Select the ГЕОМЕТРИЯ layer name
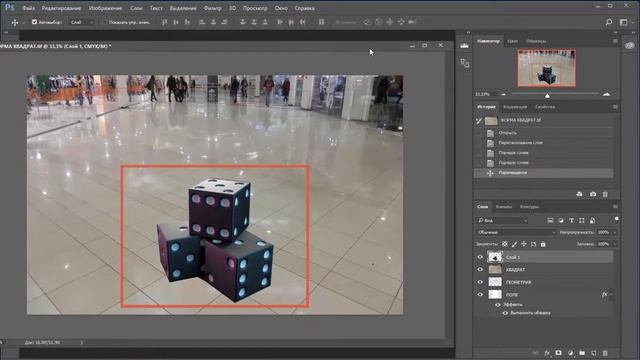The image size is (640, 360). tap(518, 282)
